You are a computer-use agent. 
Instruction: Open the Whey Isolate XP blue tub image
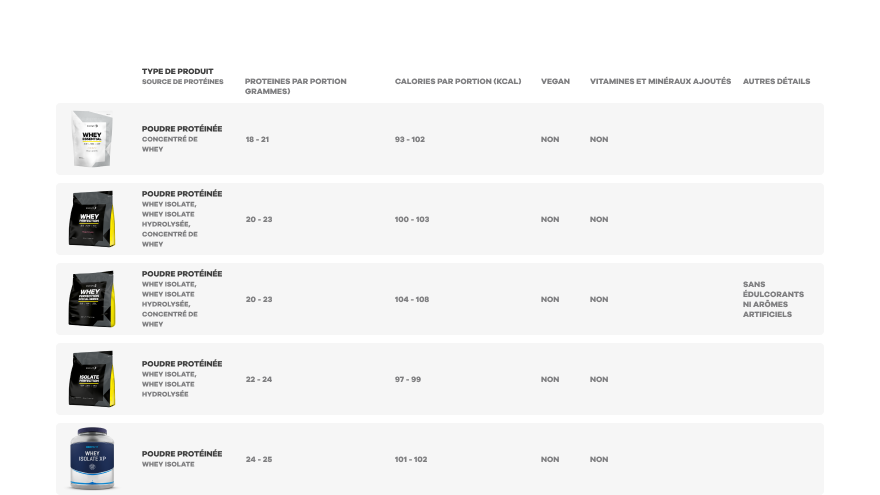[x=92, y=459]
